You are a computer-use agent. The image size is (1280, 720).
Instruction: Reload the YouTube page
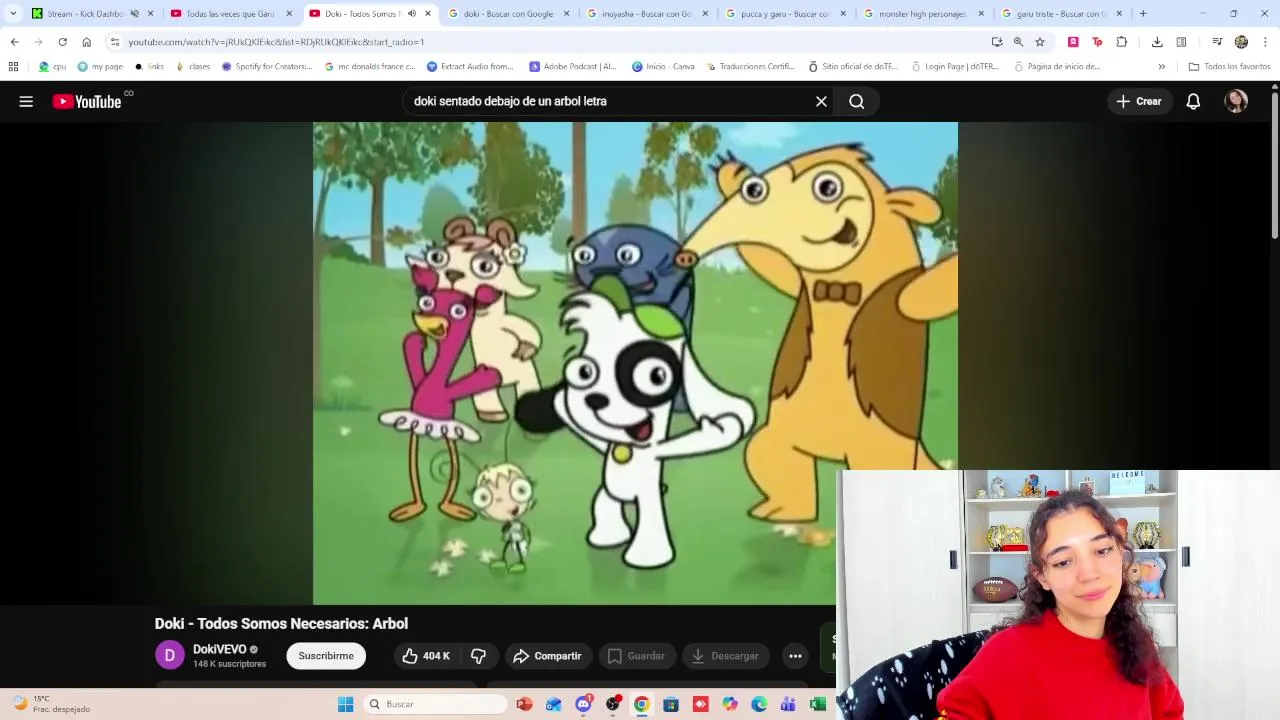pyautogui.click(x=62, y=42)
